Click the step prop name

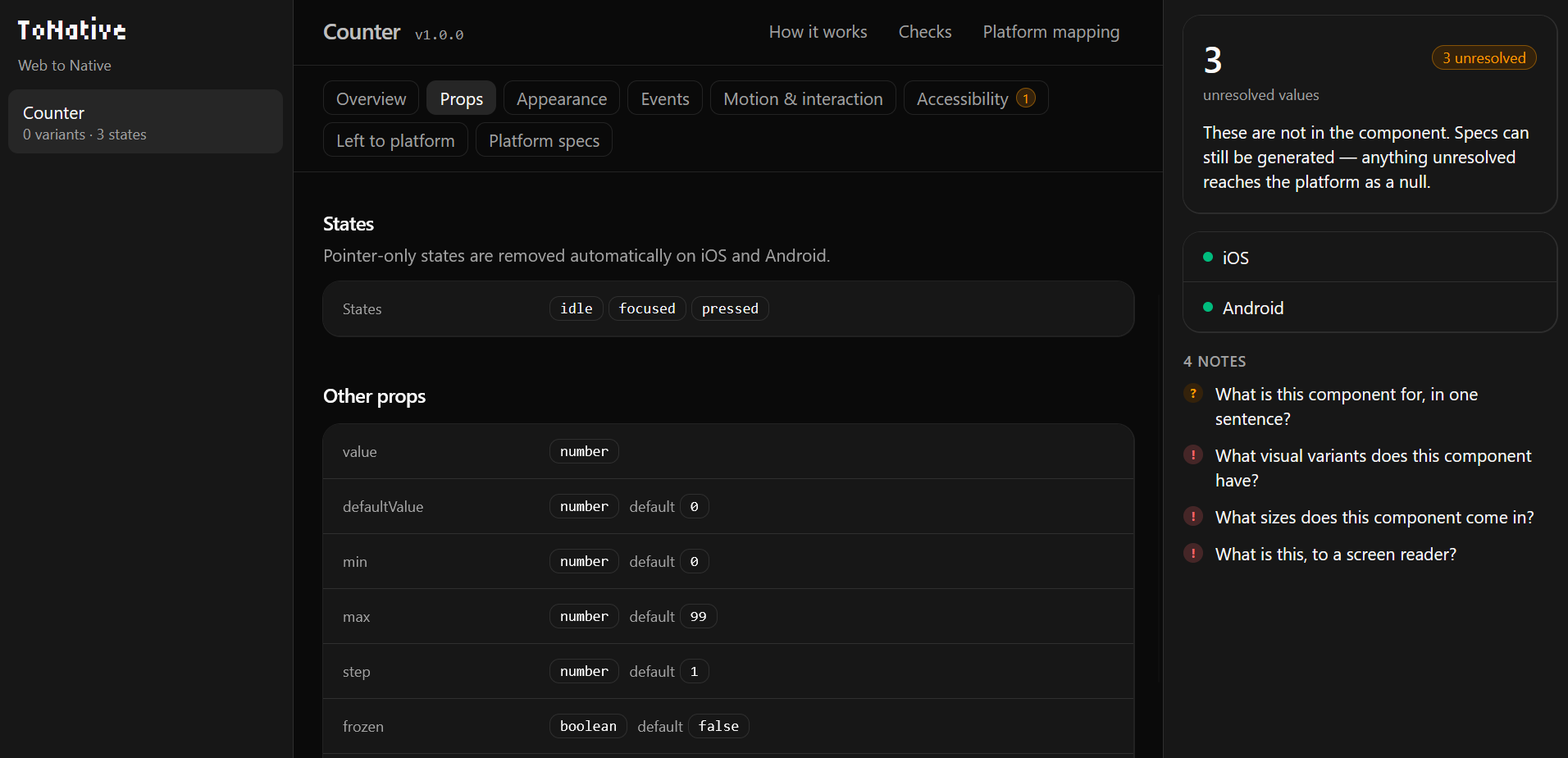[x=357, y=672]
